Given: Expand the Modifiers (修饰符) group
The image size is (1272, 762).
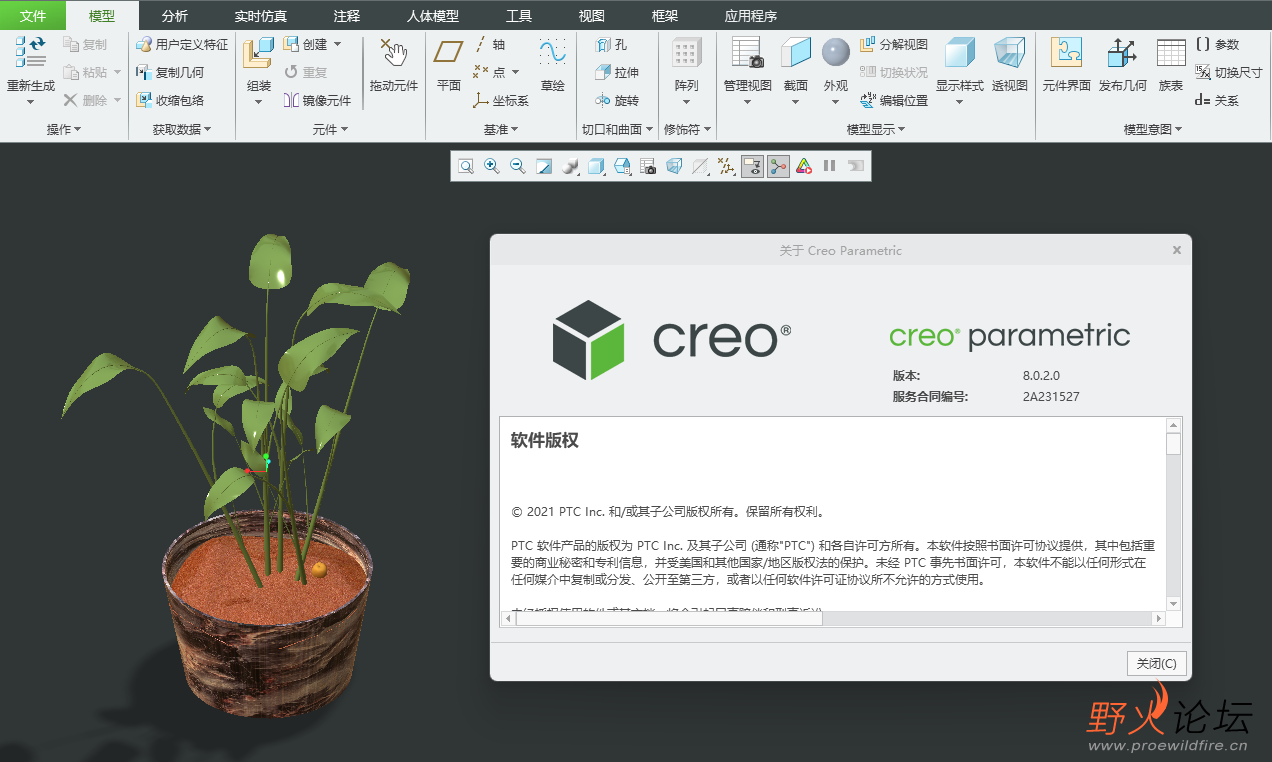Looking at the screenshot, I should (x=687, y=130).
